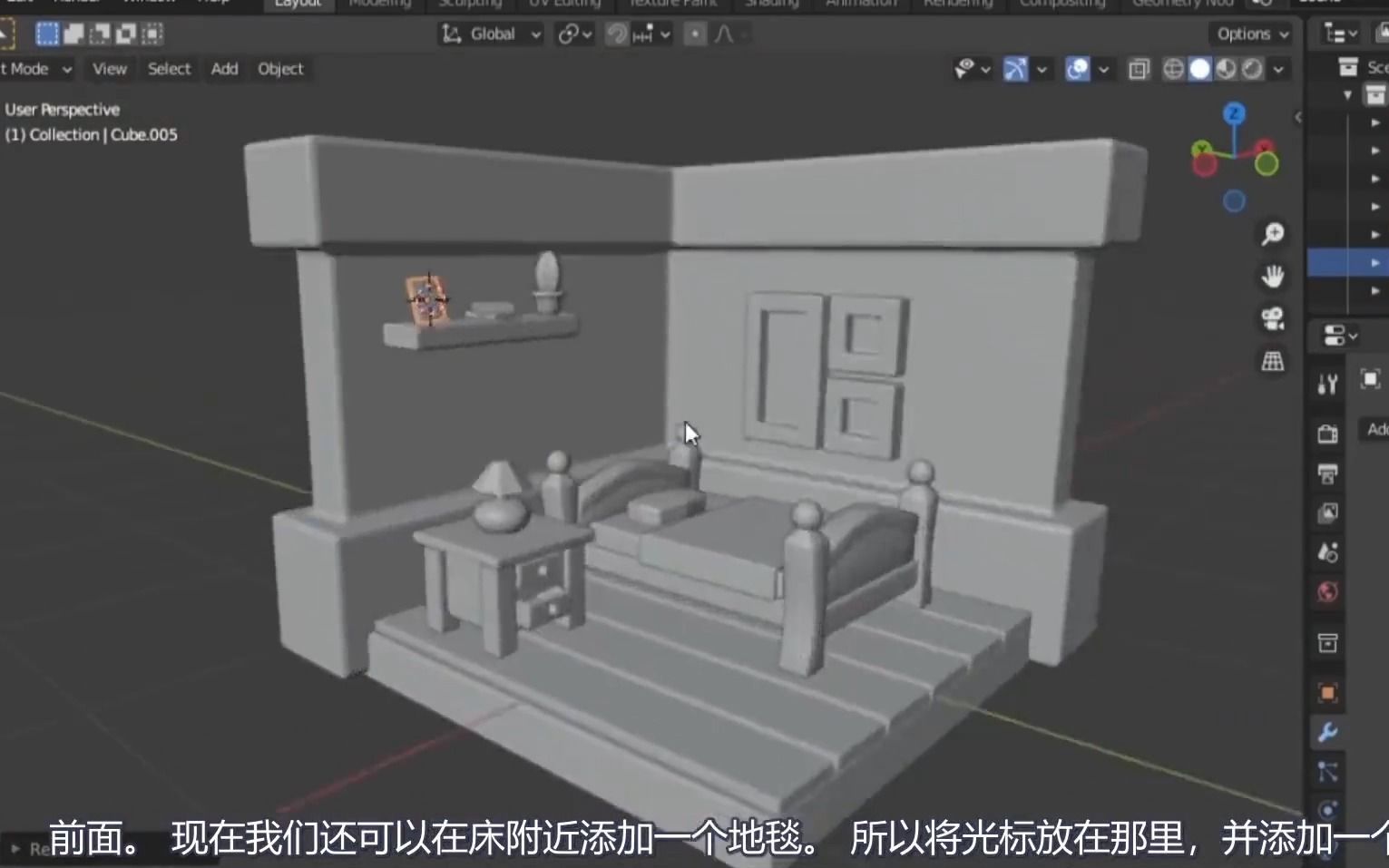Viewport: 1389px width, 868px height.
Task: Toggle X-Ray mode in the viewport header
Action: point(1138,68)
